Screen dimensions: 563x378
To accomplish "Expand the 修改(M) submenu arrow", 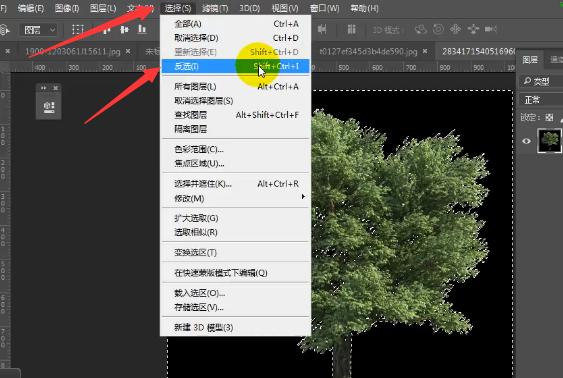I will point(303,197).
